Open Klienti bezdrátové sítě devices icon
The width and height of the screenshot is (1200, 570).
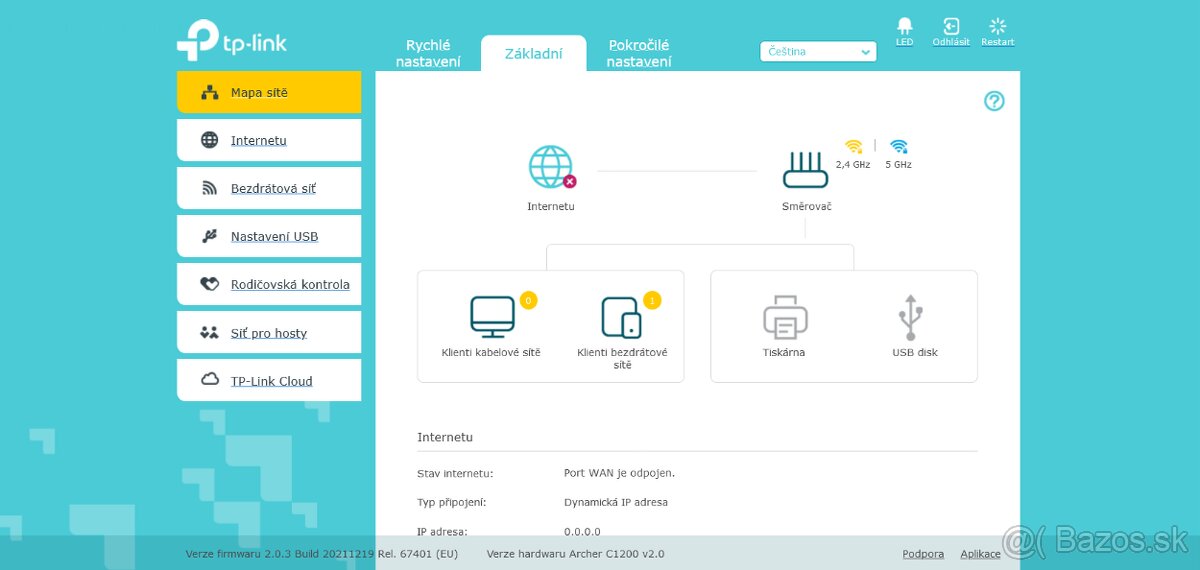click(x=621, y=317)
